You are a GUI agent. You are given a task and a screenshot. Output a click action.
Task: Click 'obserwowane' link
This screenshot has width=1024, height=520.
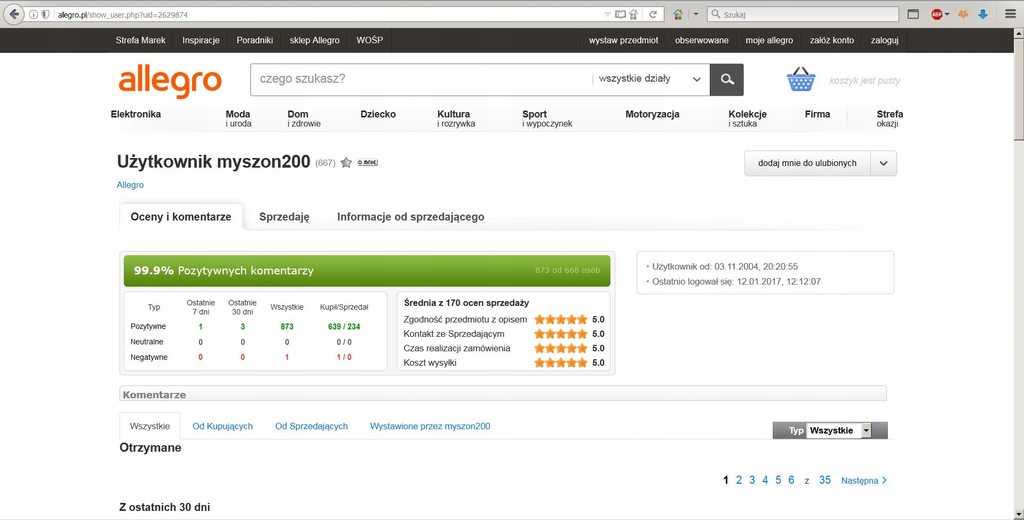pos(701,41)
